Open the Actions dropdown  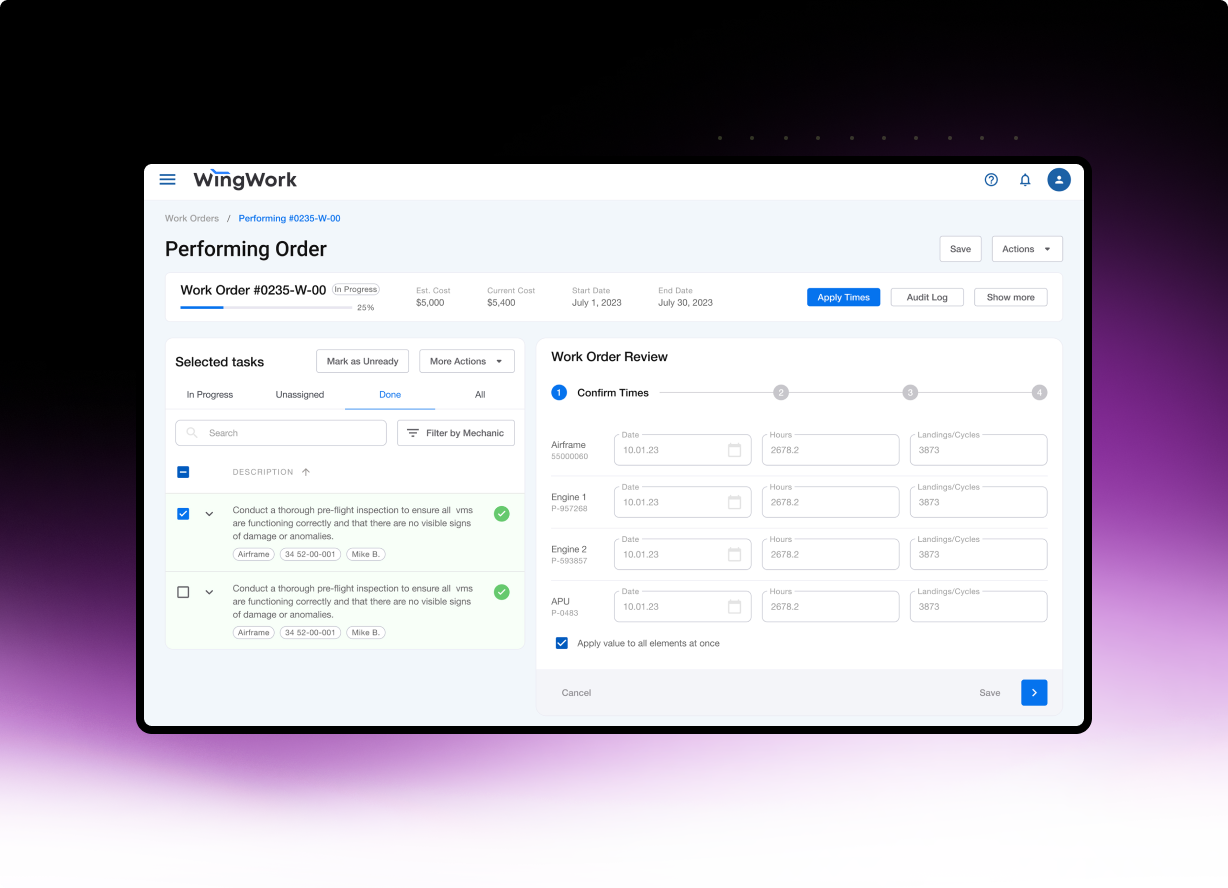[1026, 249]
